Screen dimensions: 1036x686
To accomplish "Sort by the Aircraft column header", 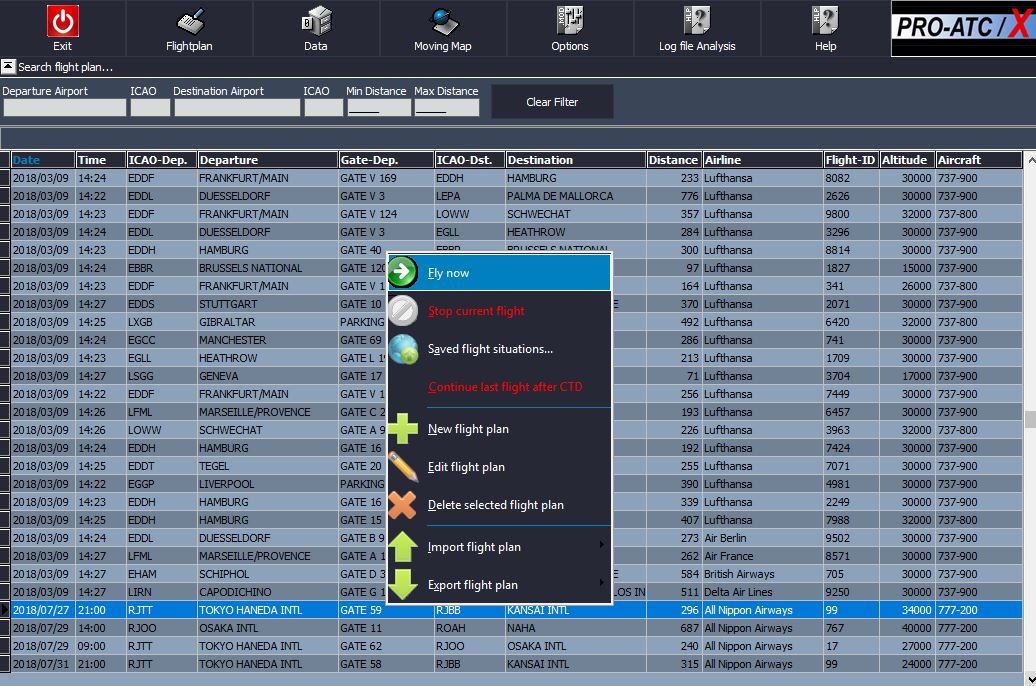I will click(x=979, y=160).
